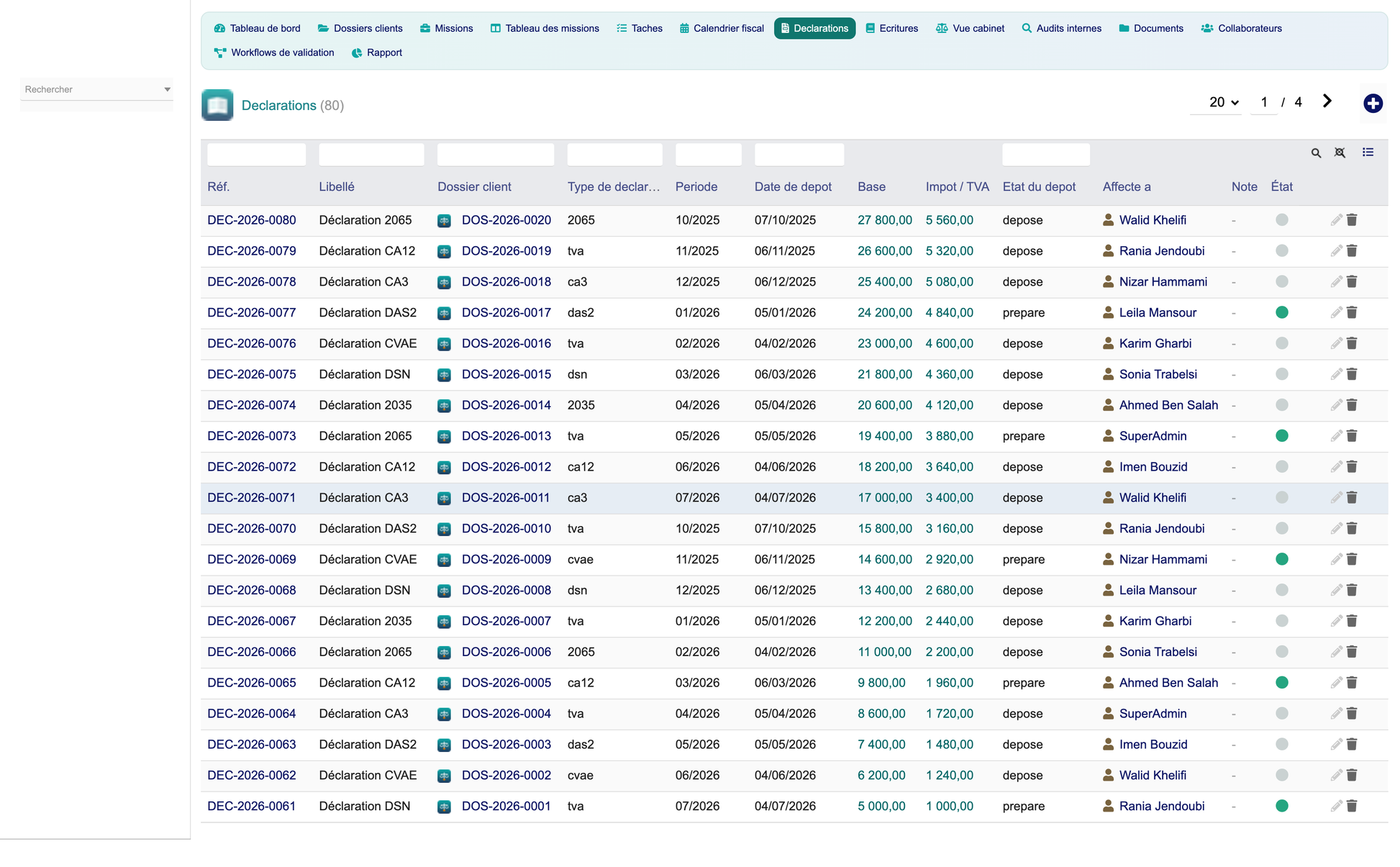Open the Audits internes tab
The height and width of the screenshot is (867, 1400).
pos(1062,29)
